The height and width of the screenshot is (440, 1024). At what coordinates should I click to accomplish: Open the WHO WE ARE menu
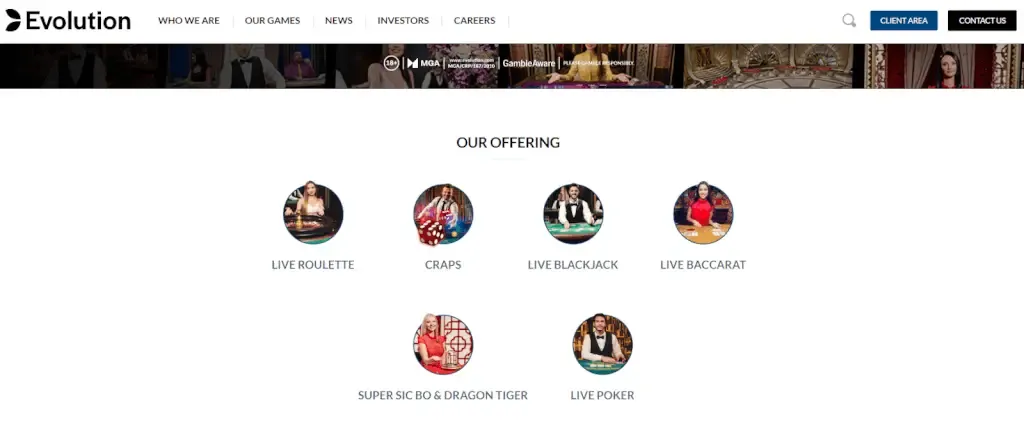[189, 21]
